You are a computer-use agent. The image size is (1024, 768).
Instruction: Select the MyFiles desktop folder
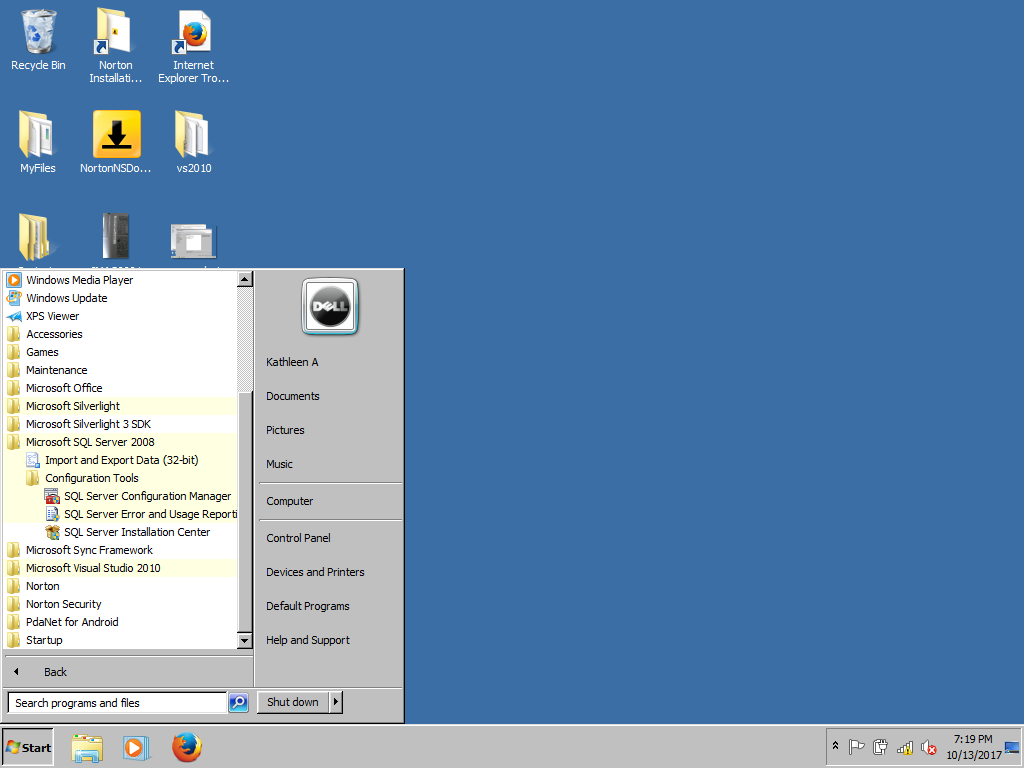click(38, 142)
